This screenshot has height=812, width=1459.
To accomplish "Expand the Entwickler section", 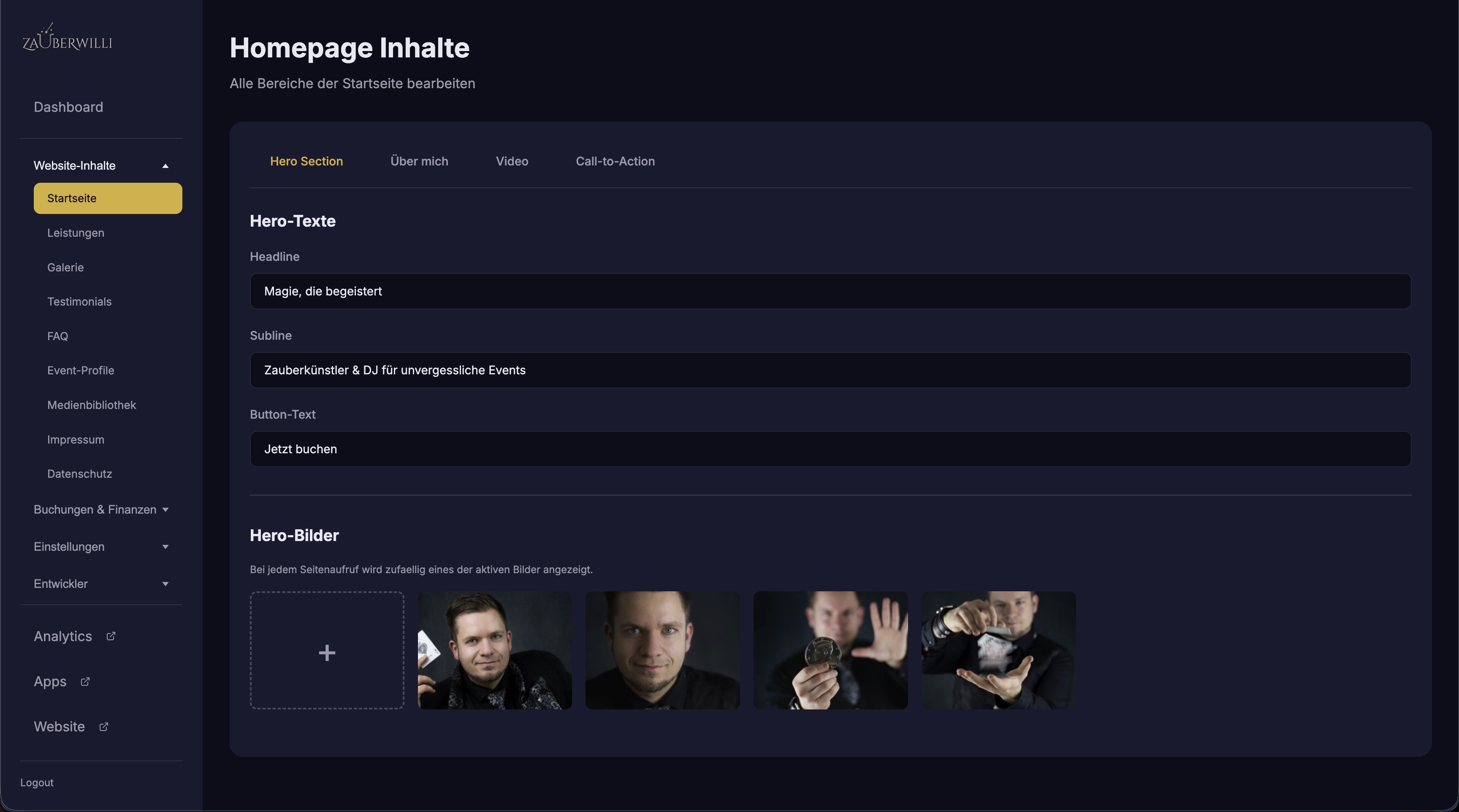I will [165, 584].
